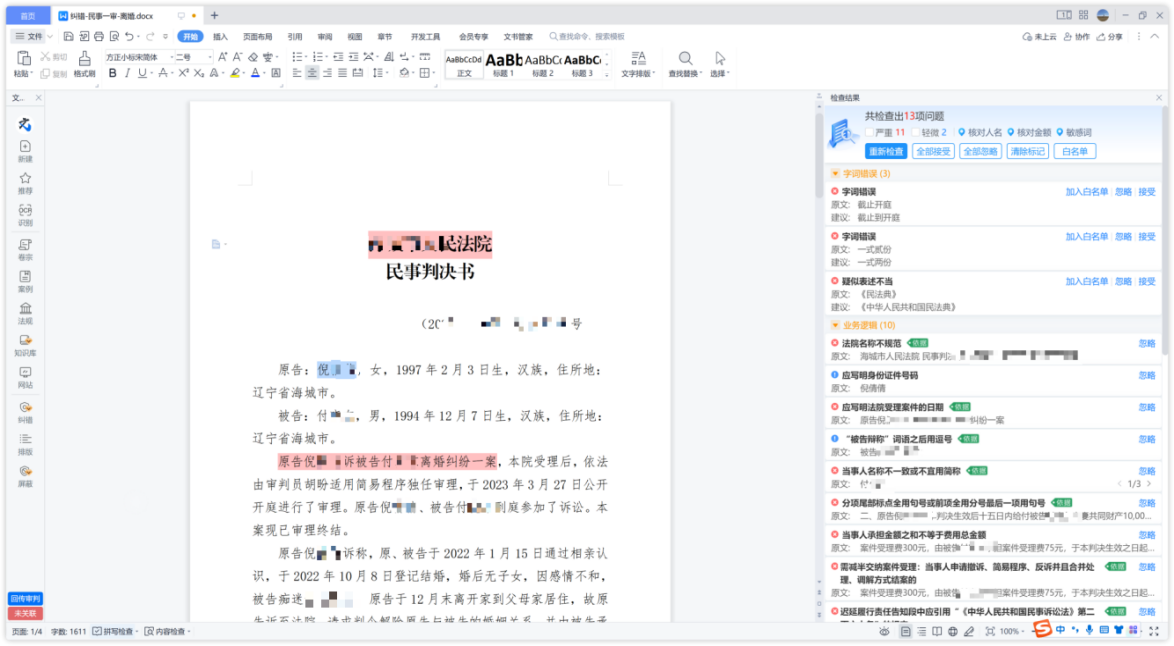Click the 全部接受 accept all button

pos(932,151)
